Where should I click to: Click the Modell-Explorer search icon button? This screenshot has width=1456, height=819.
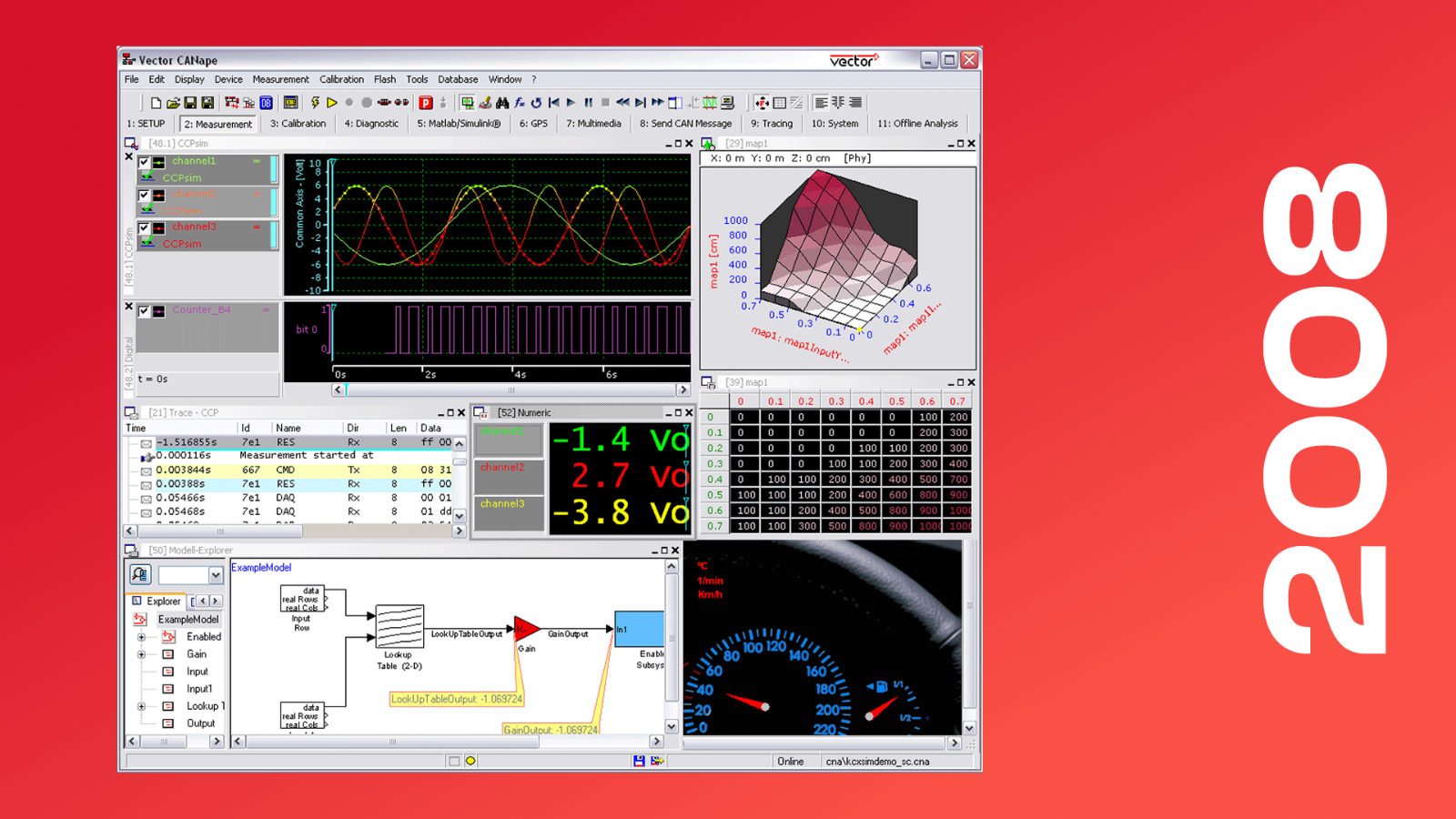point(139,574)
